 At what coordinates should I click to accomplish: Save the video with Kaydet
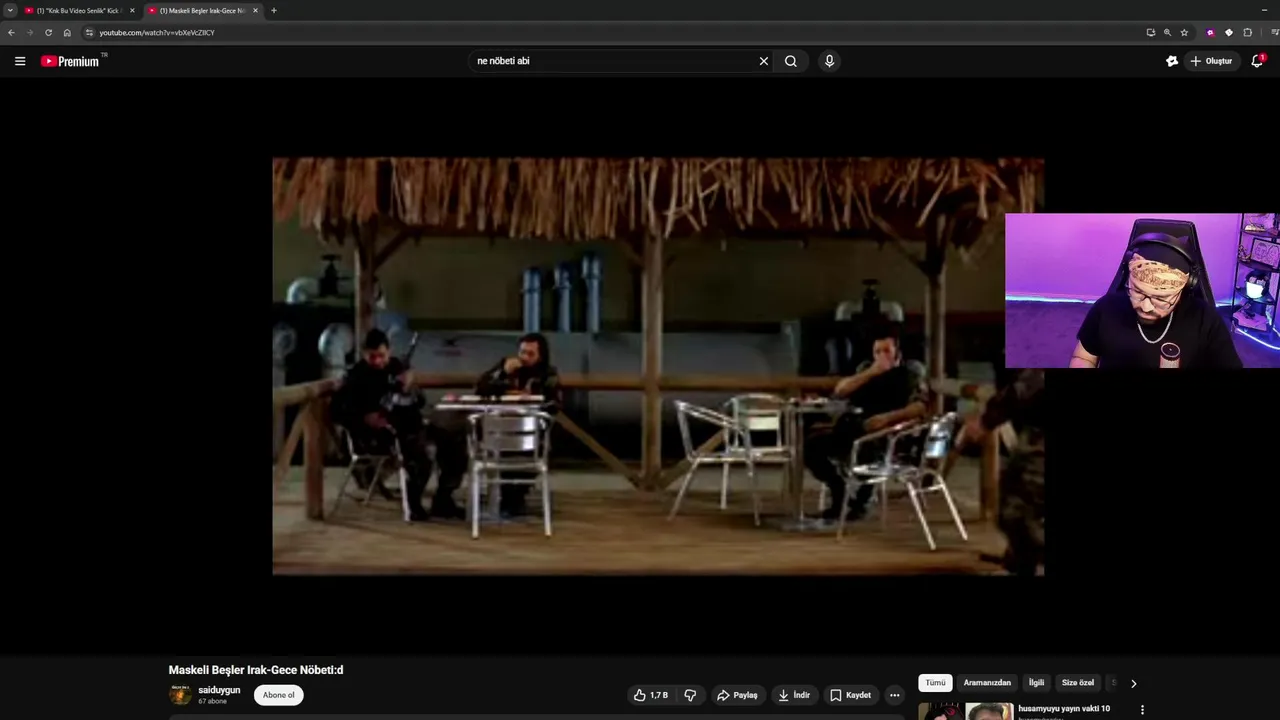tap(850, 695)
